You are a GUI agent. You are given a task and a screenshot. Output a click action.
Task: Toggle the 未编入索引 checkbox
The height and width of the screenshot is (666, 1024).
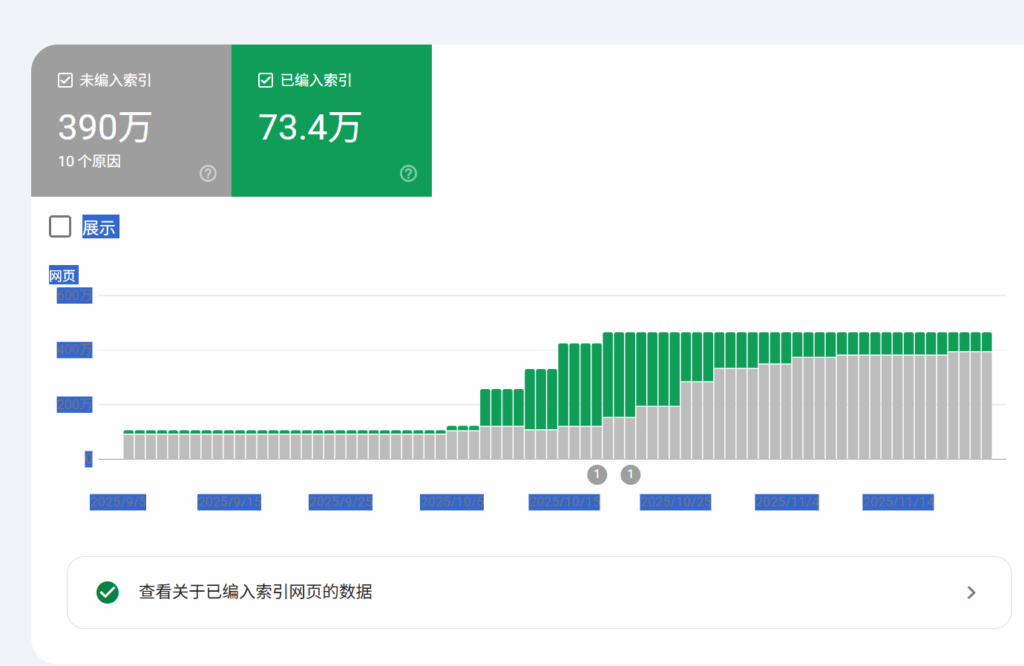[x=65, y=80]
